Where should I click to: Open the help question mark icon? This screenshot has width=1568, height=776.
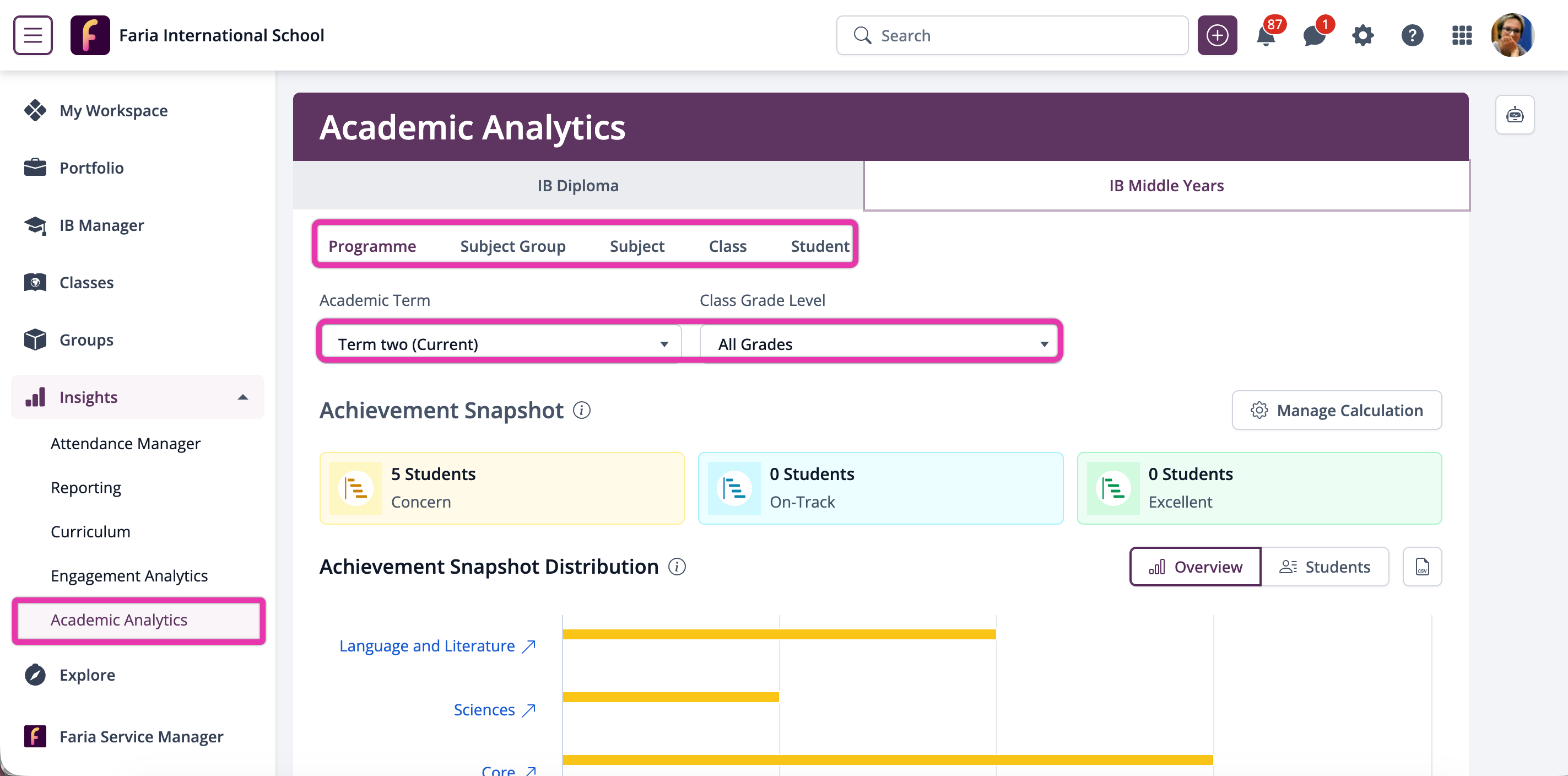[x=1412, y=35]
